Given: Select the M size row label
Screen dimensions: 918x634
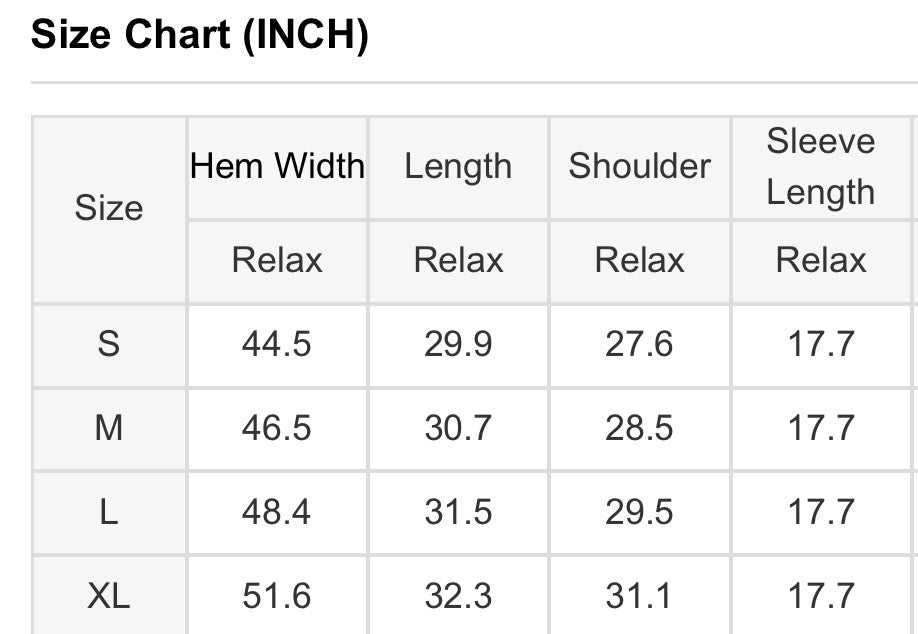Looking at the screenshot, I should pos(109,428).
